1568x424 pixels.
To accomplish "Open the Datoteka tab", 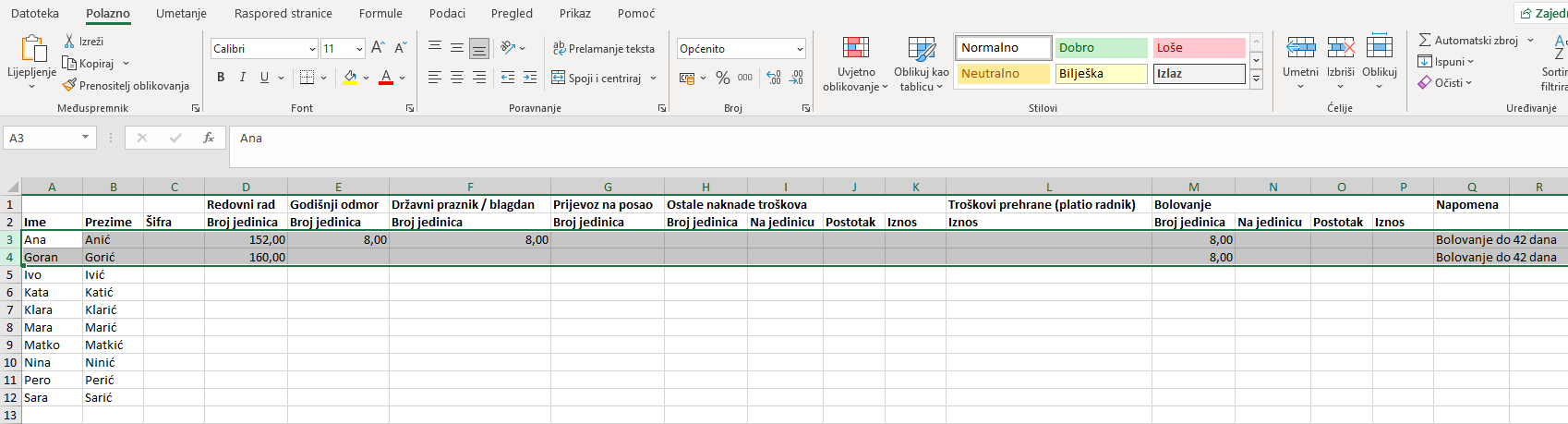I will coord(35,13).
